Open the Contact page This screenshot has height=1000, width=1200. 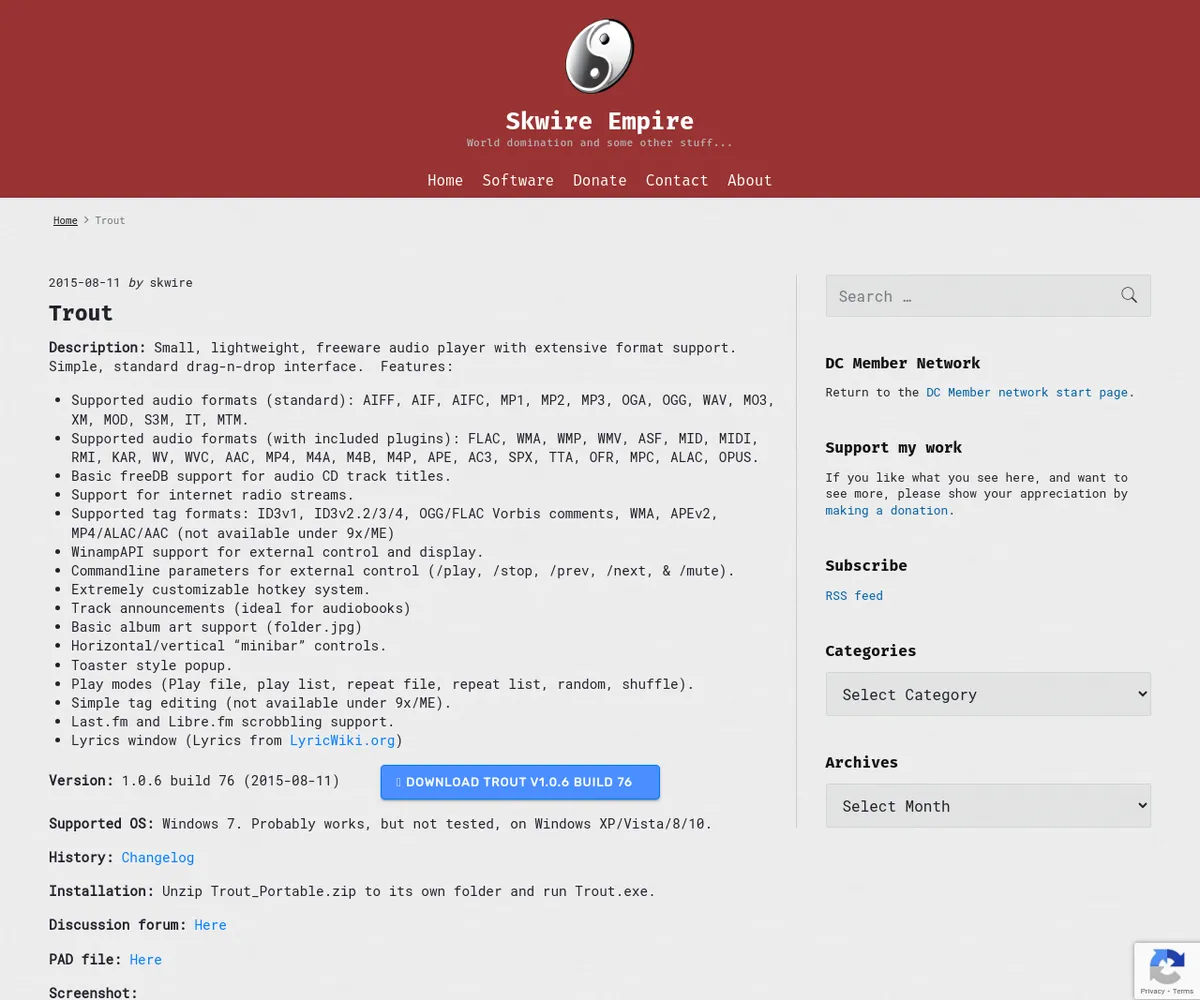677,180
